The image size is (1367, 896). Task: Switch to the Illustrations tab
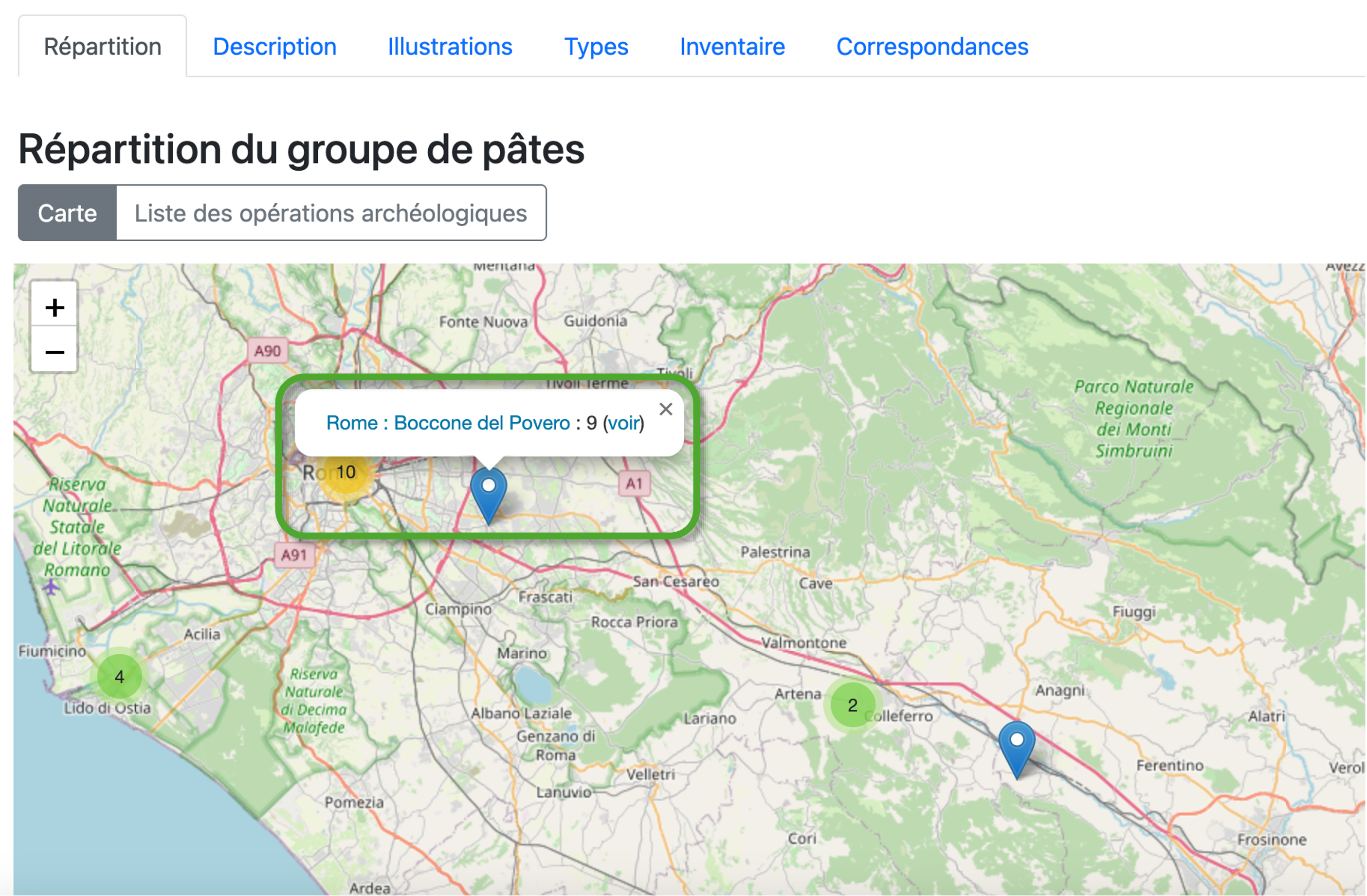[450, 47]
